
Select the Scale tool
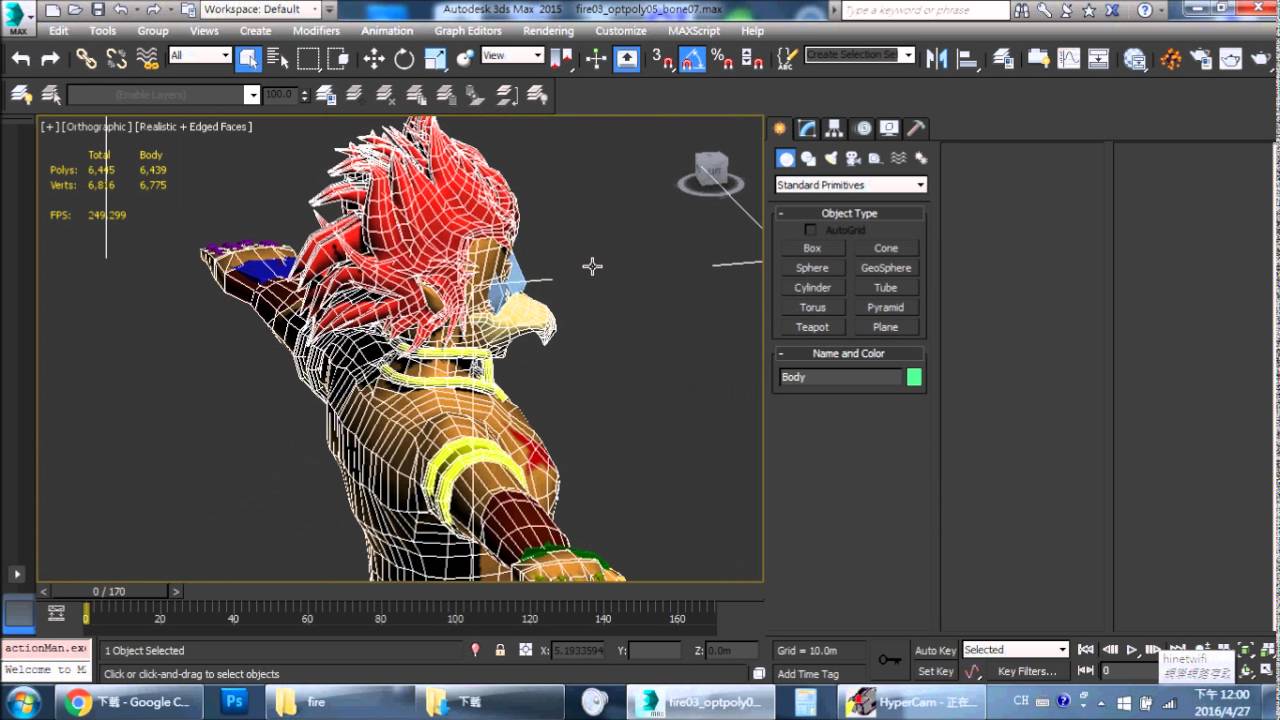point(435,59)
